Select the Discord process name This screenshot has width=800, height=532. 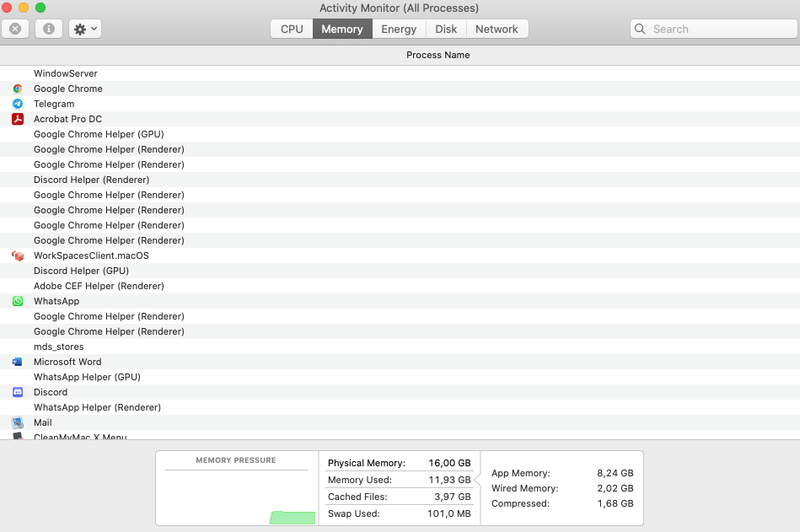[x=51, y=392]
